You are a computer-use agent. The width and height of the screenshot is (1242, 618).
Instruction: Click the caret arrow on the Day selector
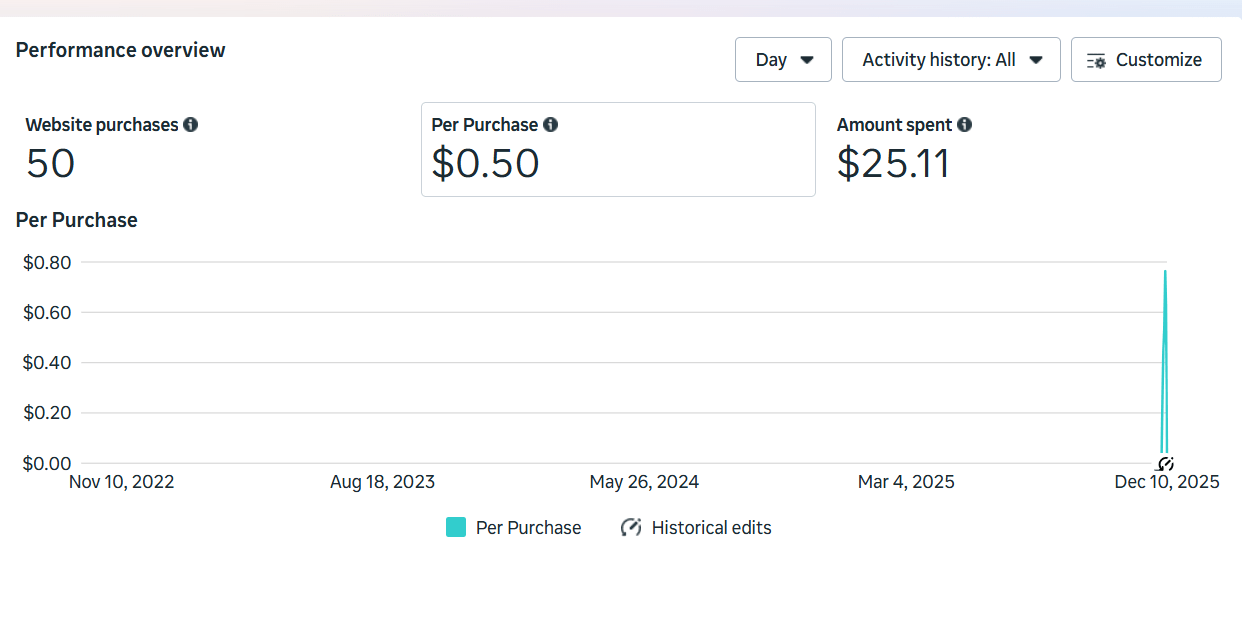808,60
